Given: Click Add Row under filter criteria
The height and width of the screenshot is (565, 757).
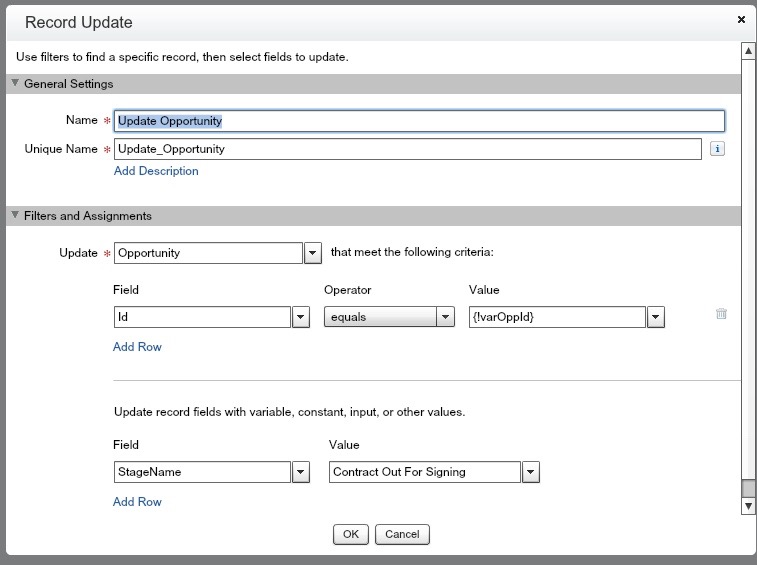Looking at the screenshot, I should [137, 347].
